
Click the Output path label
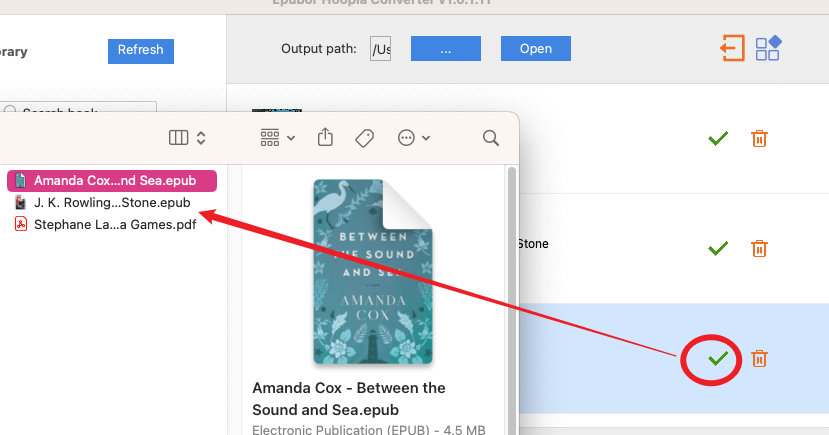point(319,49)
